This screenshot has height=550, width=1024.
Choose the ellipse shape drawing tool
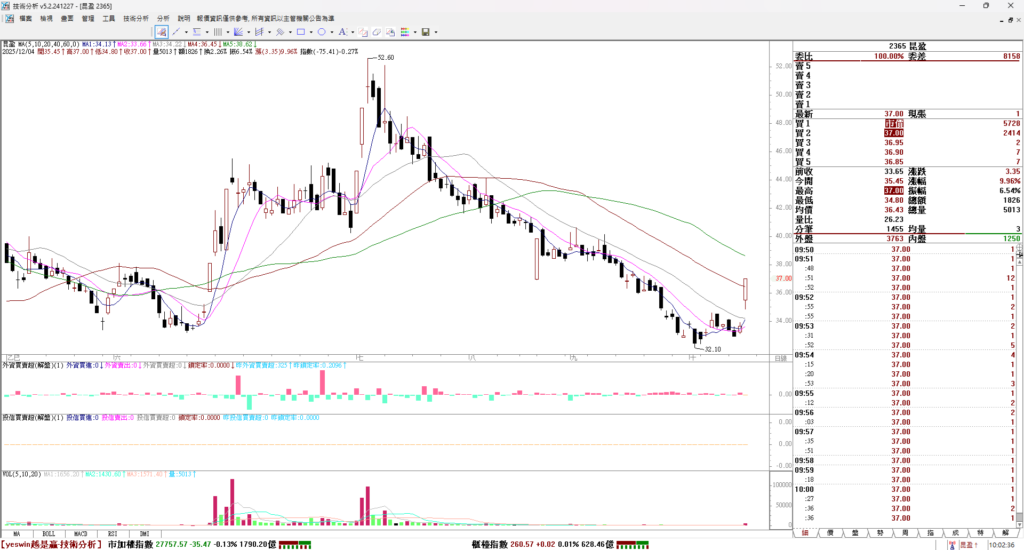[x=321, y=32]
